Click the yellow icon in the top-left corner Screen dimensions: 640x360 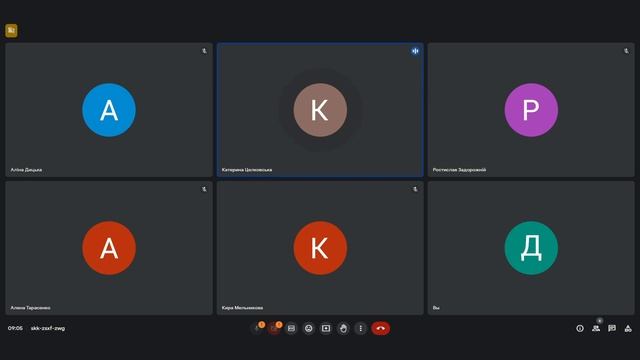[11, 30]
